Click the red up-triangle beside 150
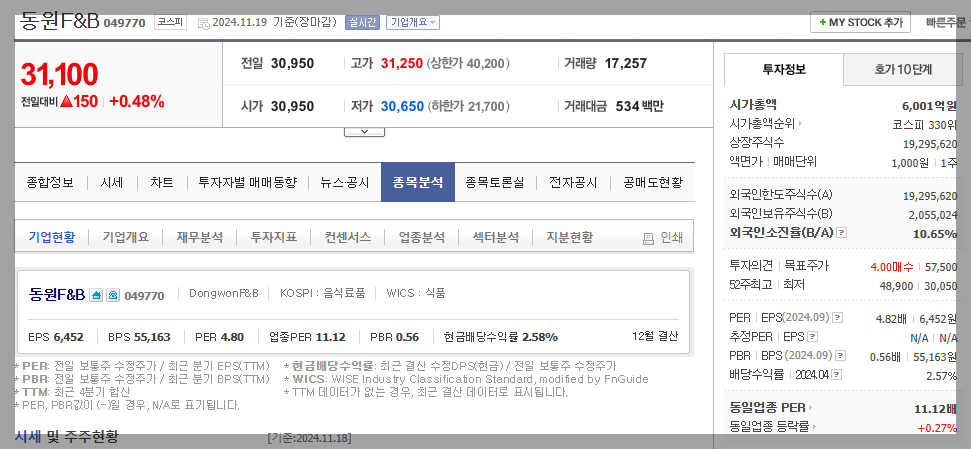This screenshot has height=449, width=971. [67, 102]
